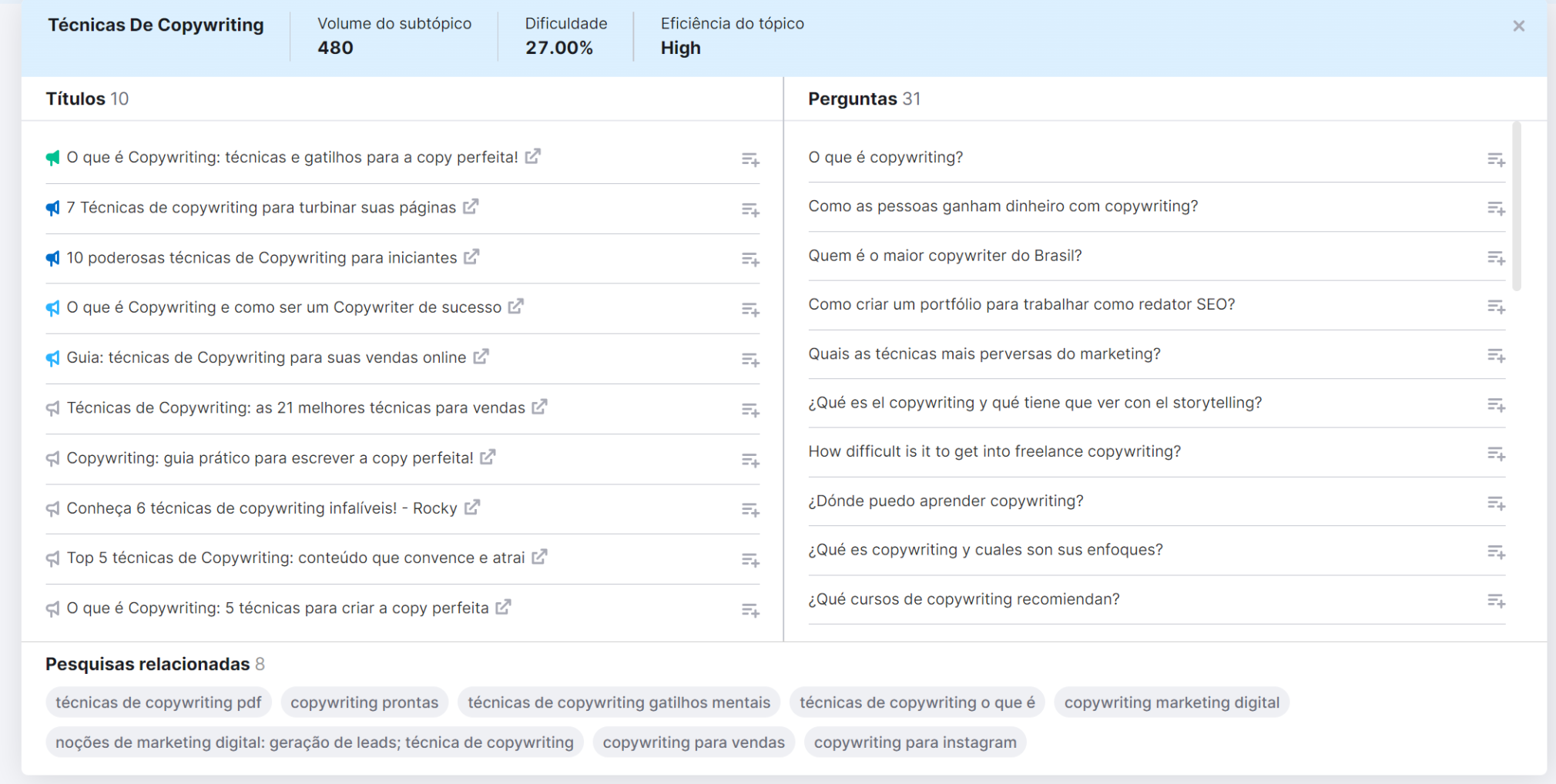Select 'técnicas de copywriting pdf' related search tag
The height and width of the screenshot is (784, 1556).
coord(158,702)
